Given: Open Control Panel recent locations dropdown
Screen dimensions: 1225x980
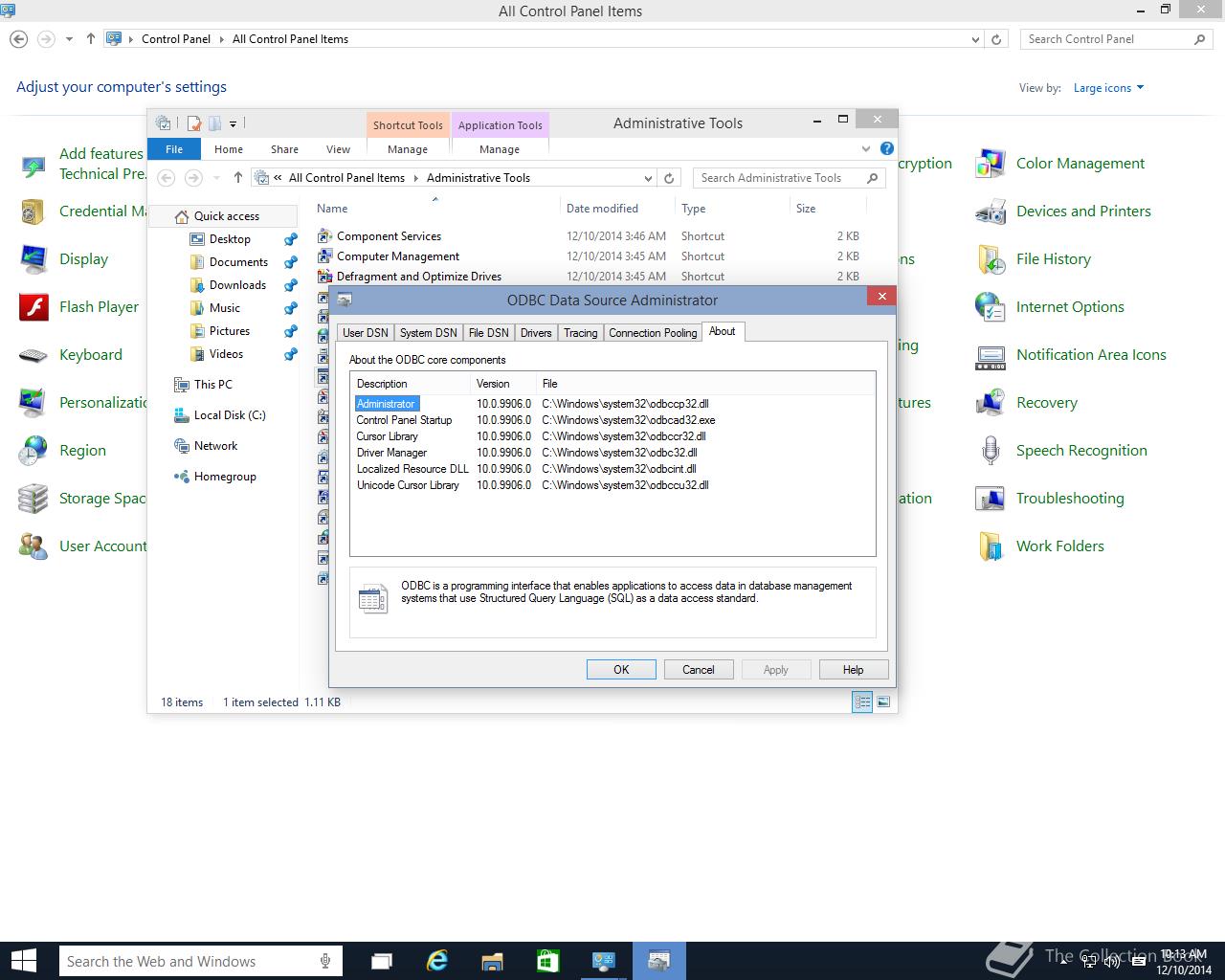Looking at the screenshot, I should (x=69, y=39).
